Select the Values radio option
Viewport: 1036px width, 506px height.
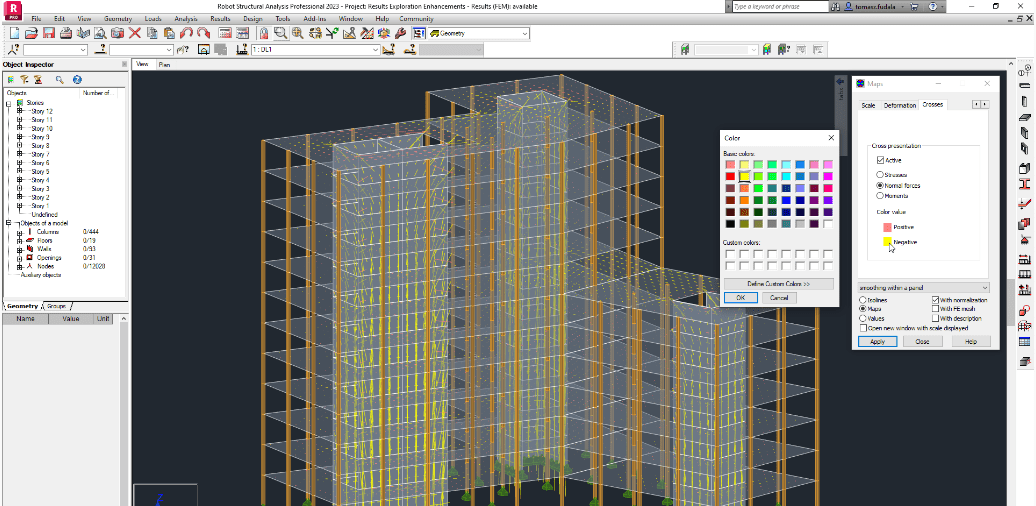click(x=862, y=318)
